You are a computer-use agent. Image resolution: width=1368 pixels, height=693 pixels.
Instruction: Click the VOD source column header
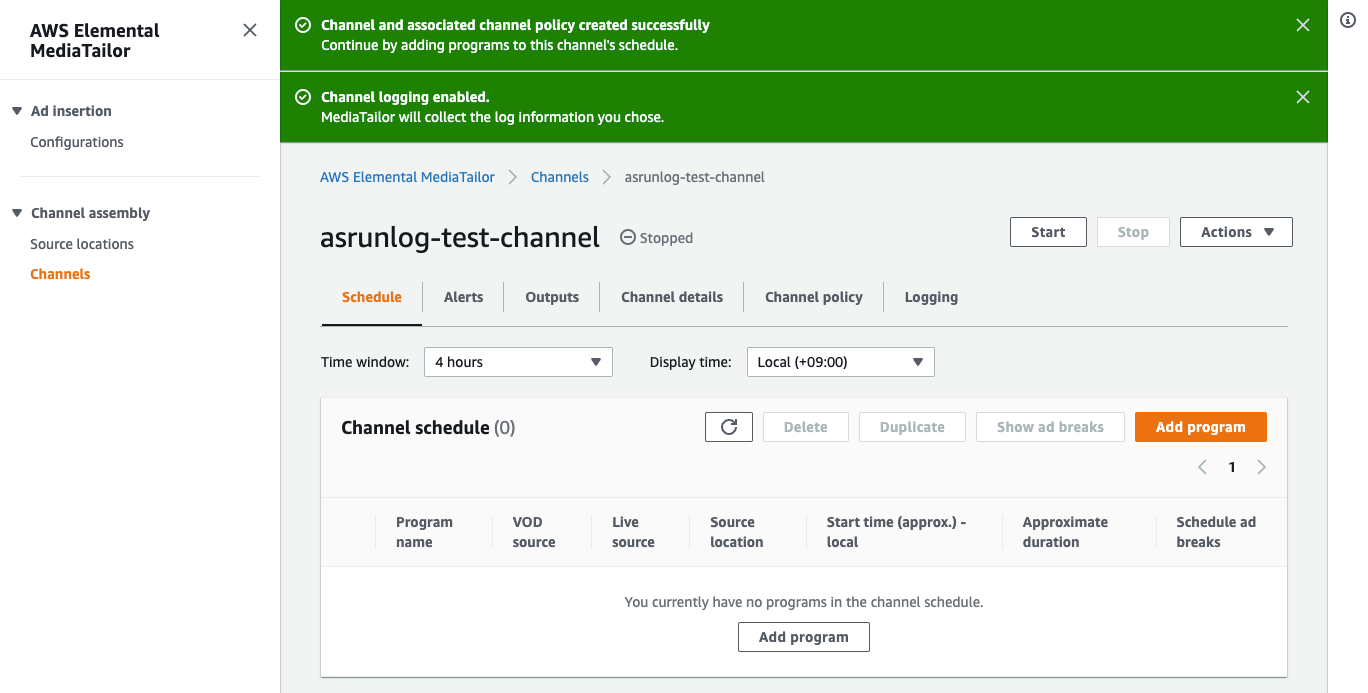pyautogui.click(x=534, y=532)
